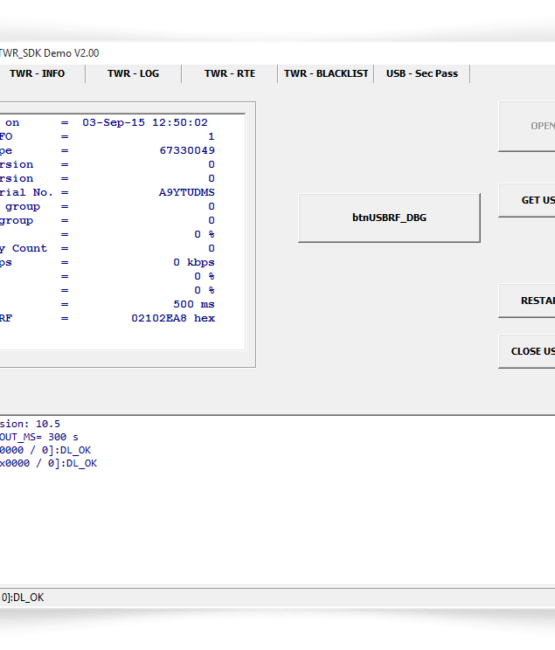Open the USB - Sec Pass tab
Viewport: 555px width, 650px height.
(x=422, y=74)
